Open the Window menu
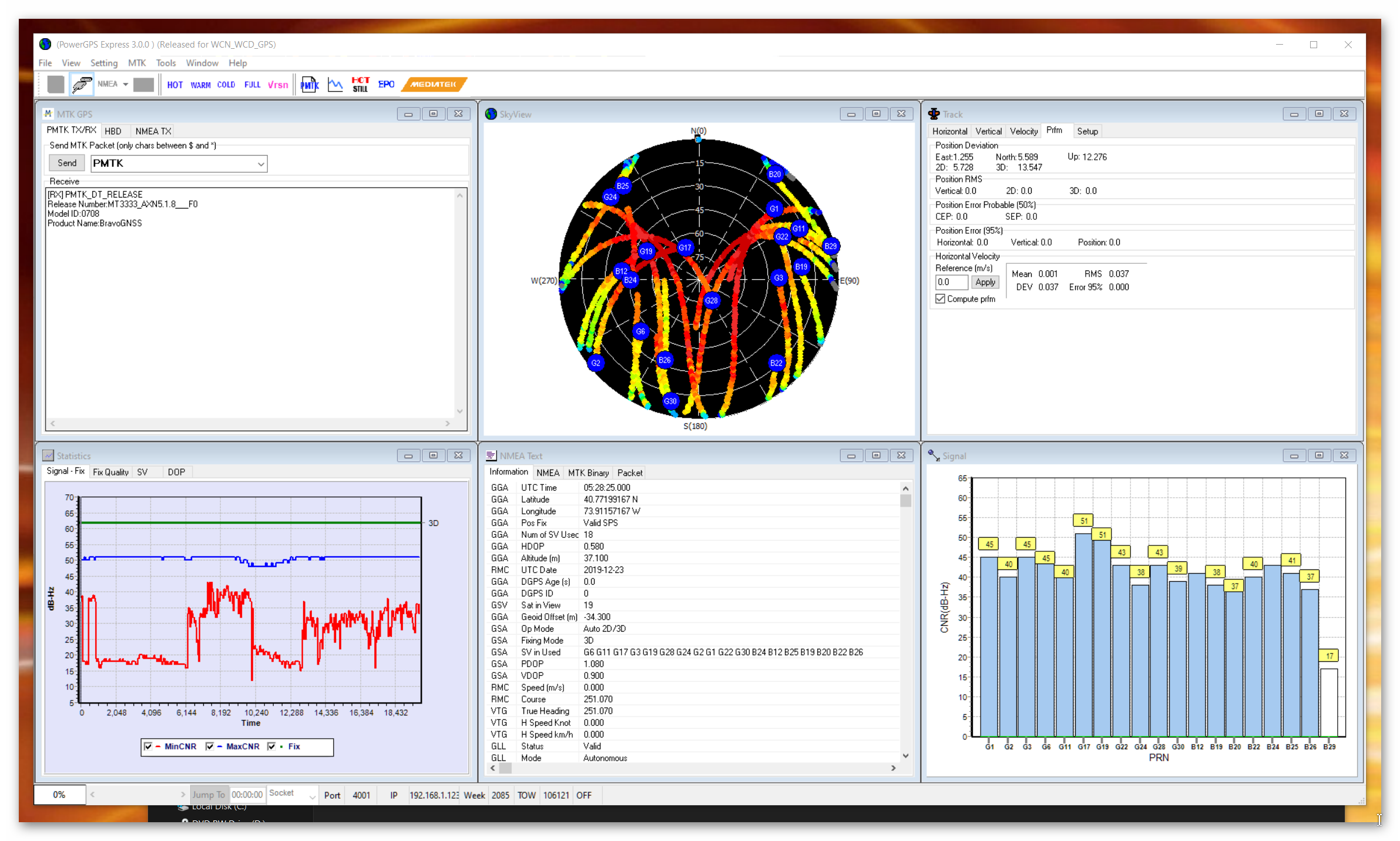 click(x=202, y=63)
